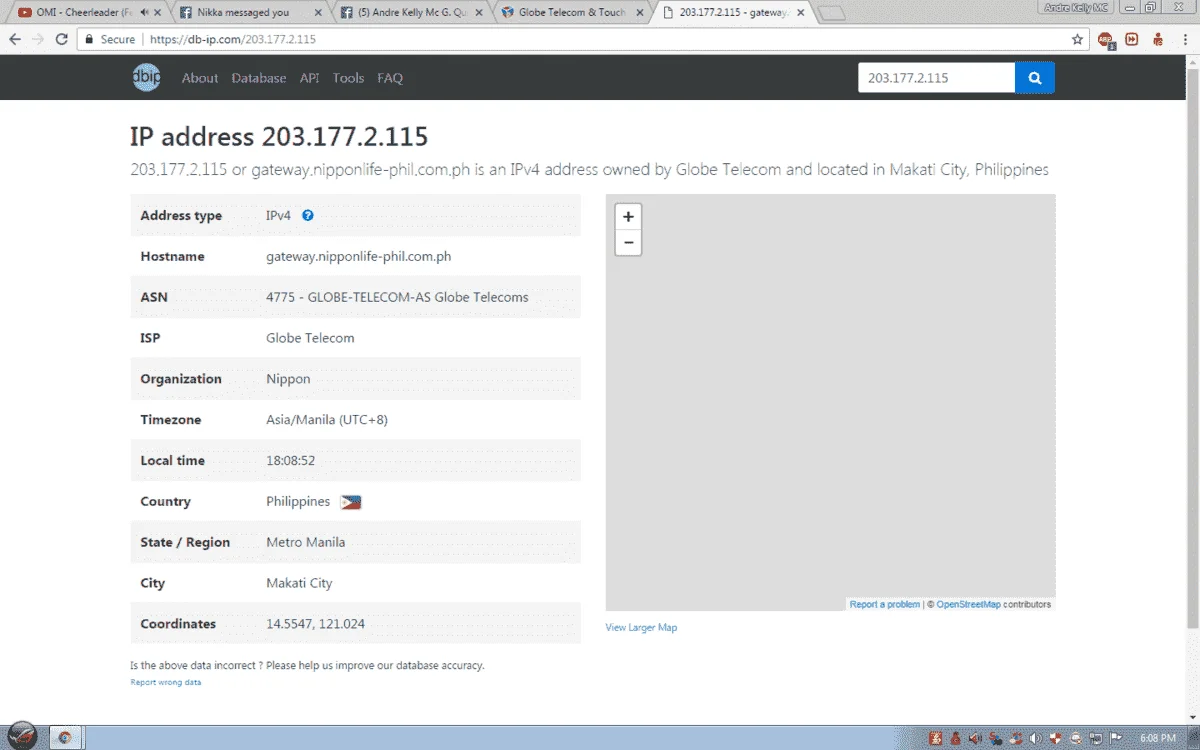The height and width of the screenshot is (750, 1200).
Task: Click the red person extension icon
Action: (x=1157, y=40)
